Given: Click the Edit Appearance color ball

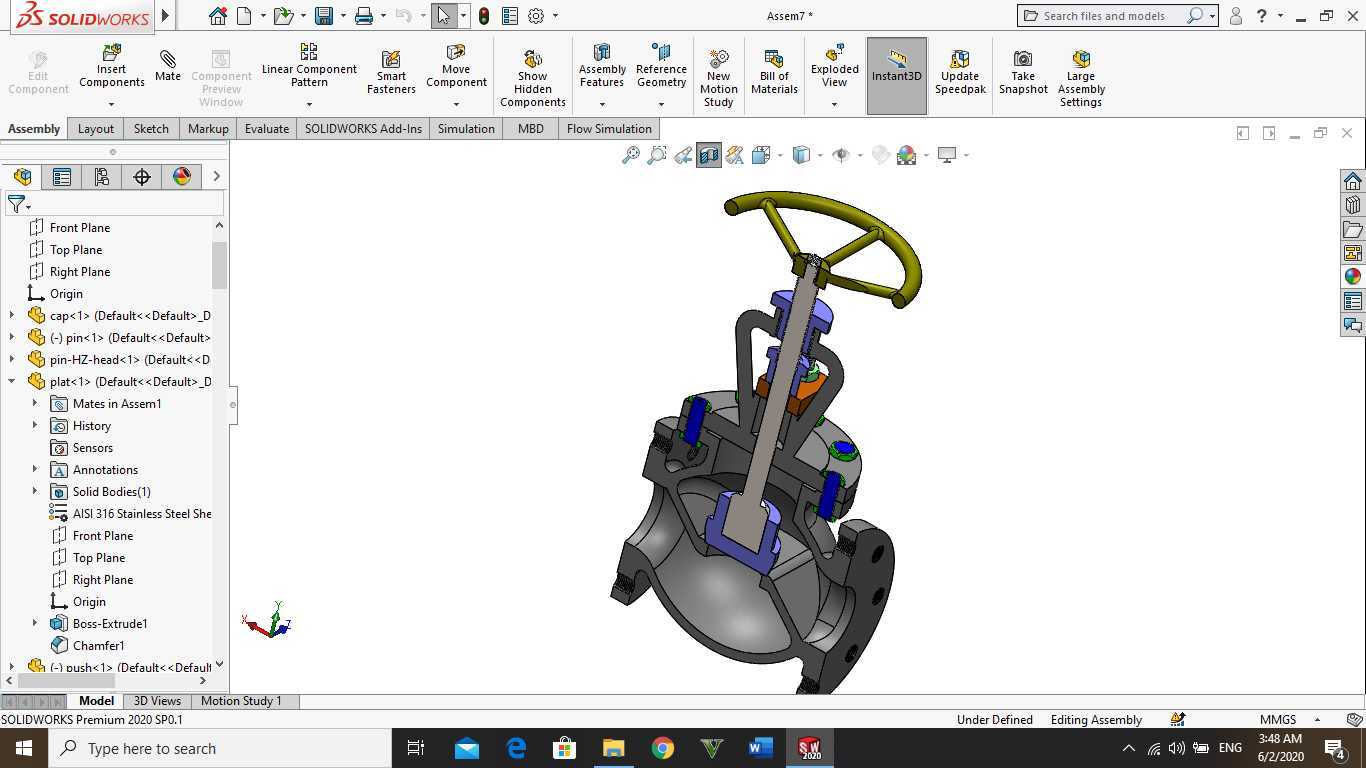Looking at the screenshot, I should 880,155.
